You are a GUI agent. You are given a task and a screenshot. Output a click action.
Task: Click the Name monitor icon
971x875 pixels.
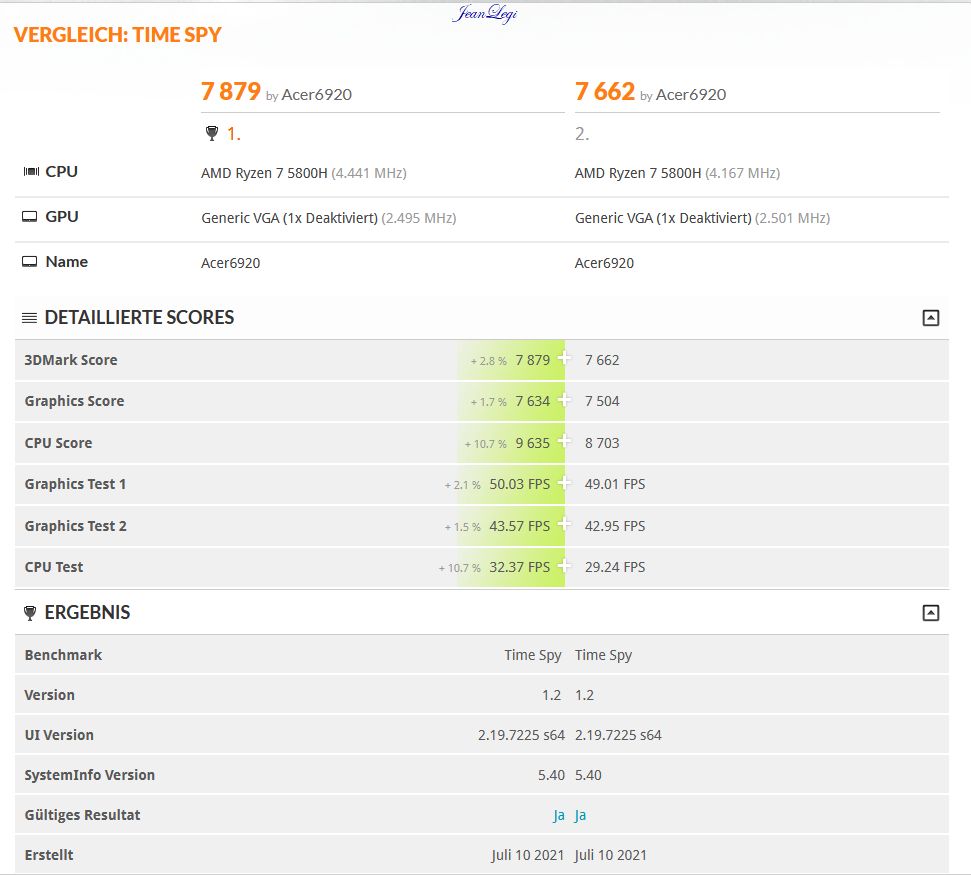(x=30, y=261)
